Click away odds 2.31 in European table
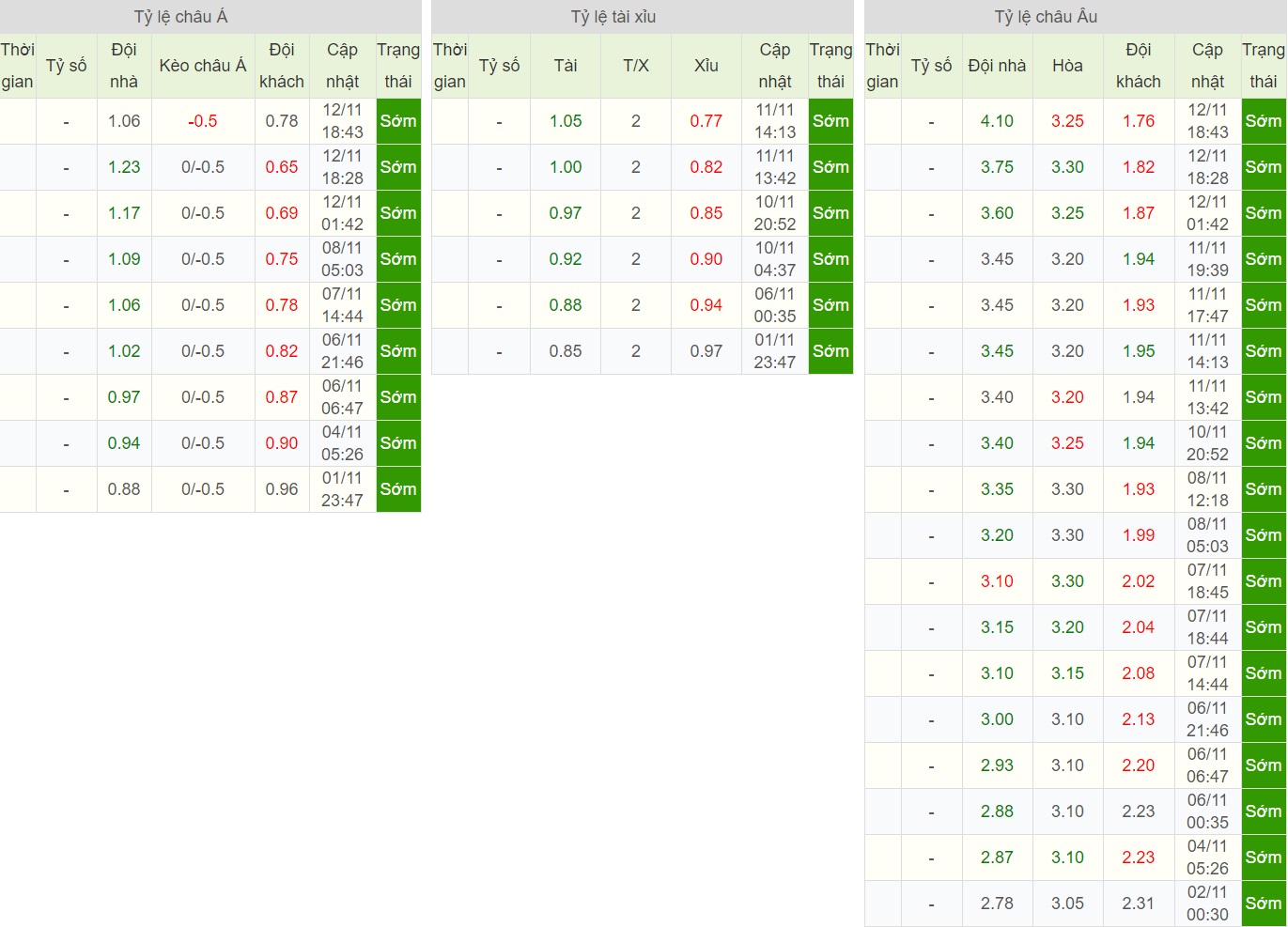1288x927 pixels. 1139,904
